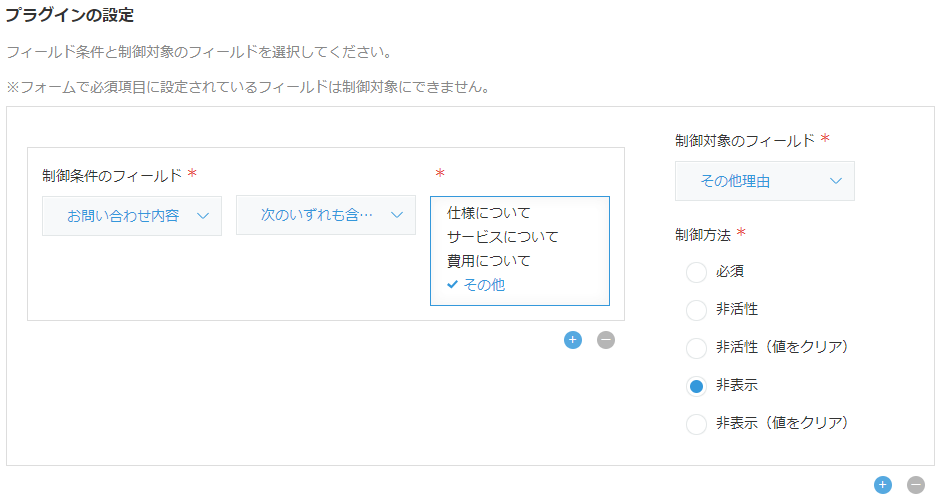
Task: Open the お問い合わせ内容 field dropdown
Action: coord(131,215)
